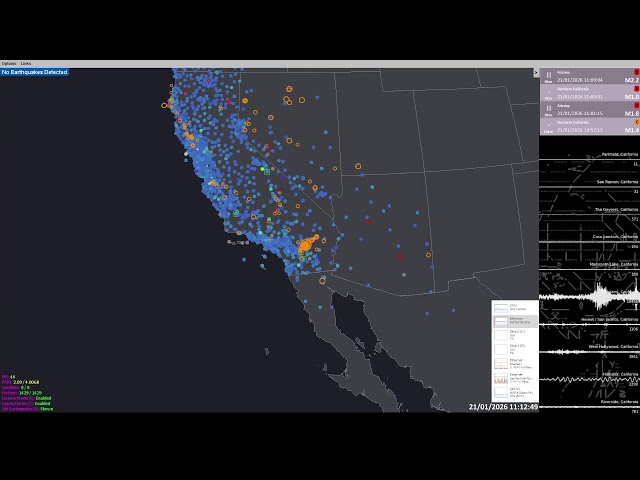Select Disk 1 (D:) in performance overlay

515,349
